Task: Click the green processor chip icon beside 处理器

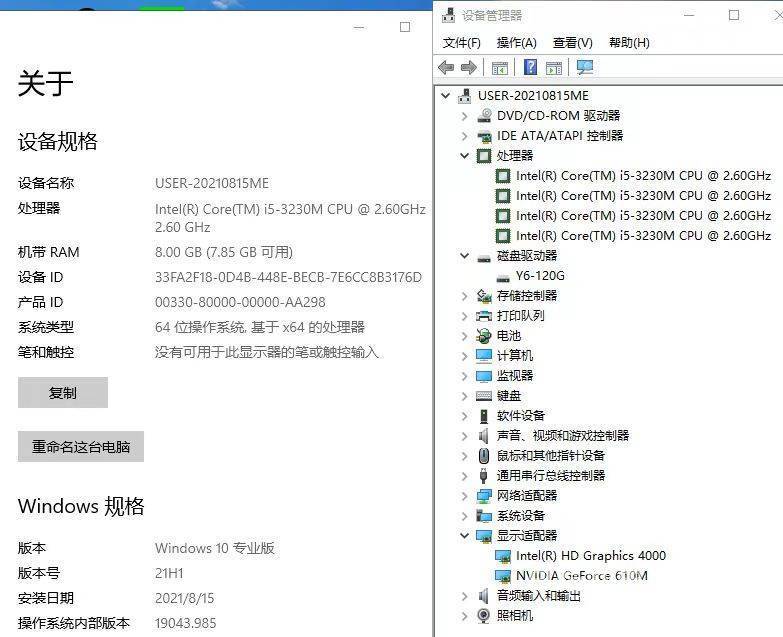Action: (484, 156)
